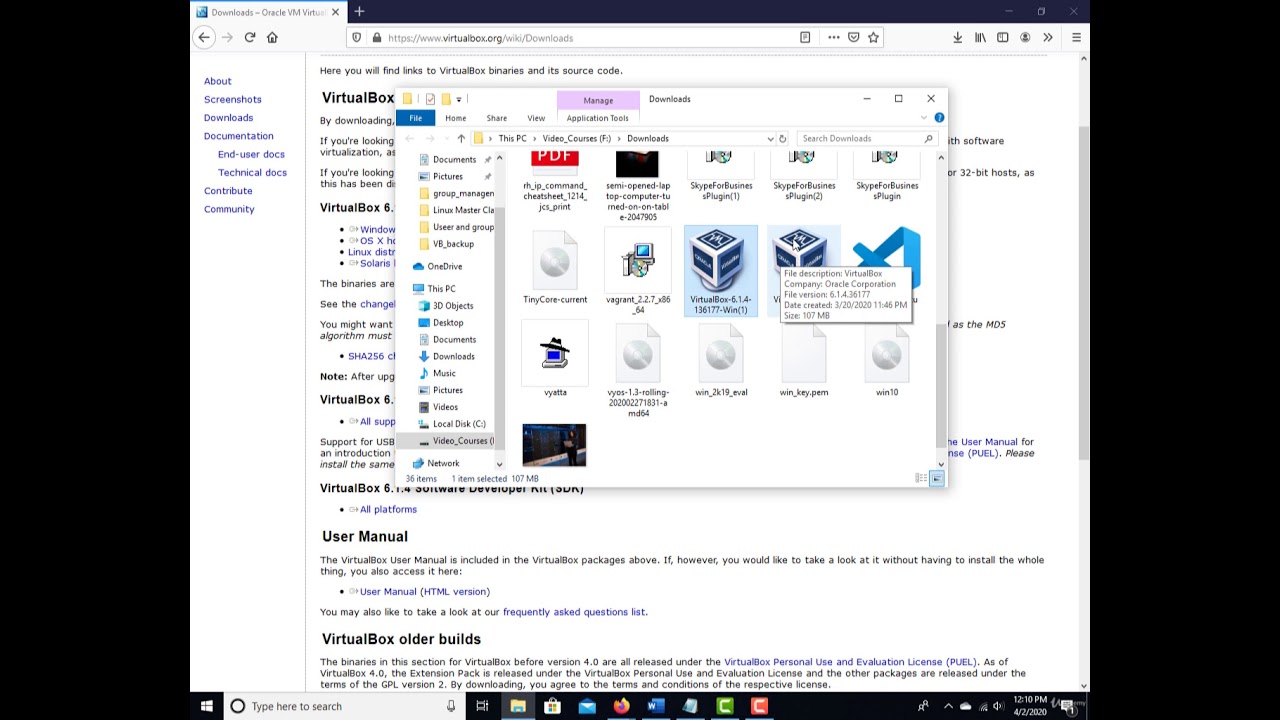Select the TinyCore-current disc image file

[x=555, y=268]
